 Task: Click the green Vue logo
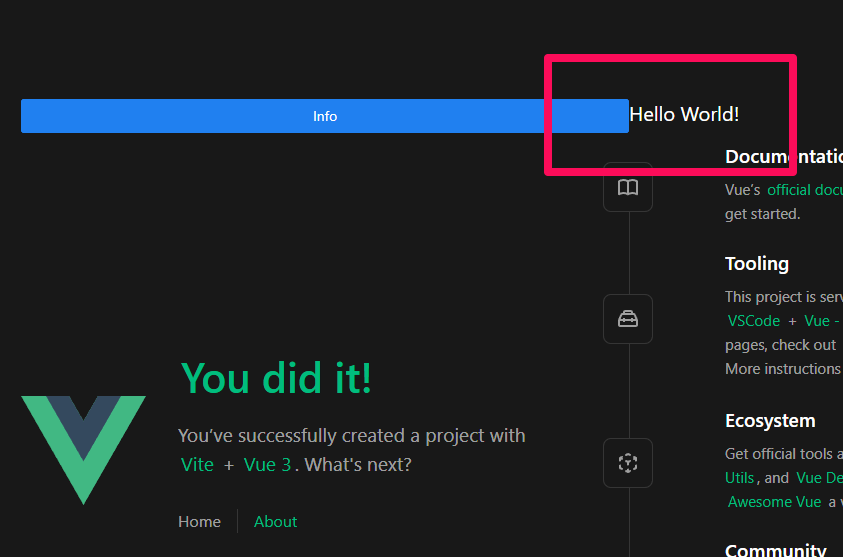(83, 448)
